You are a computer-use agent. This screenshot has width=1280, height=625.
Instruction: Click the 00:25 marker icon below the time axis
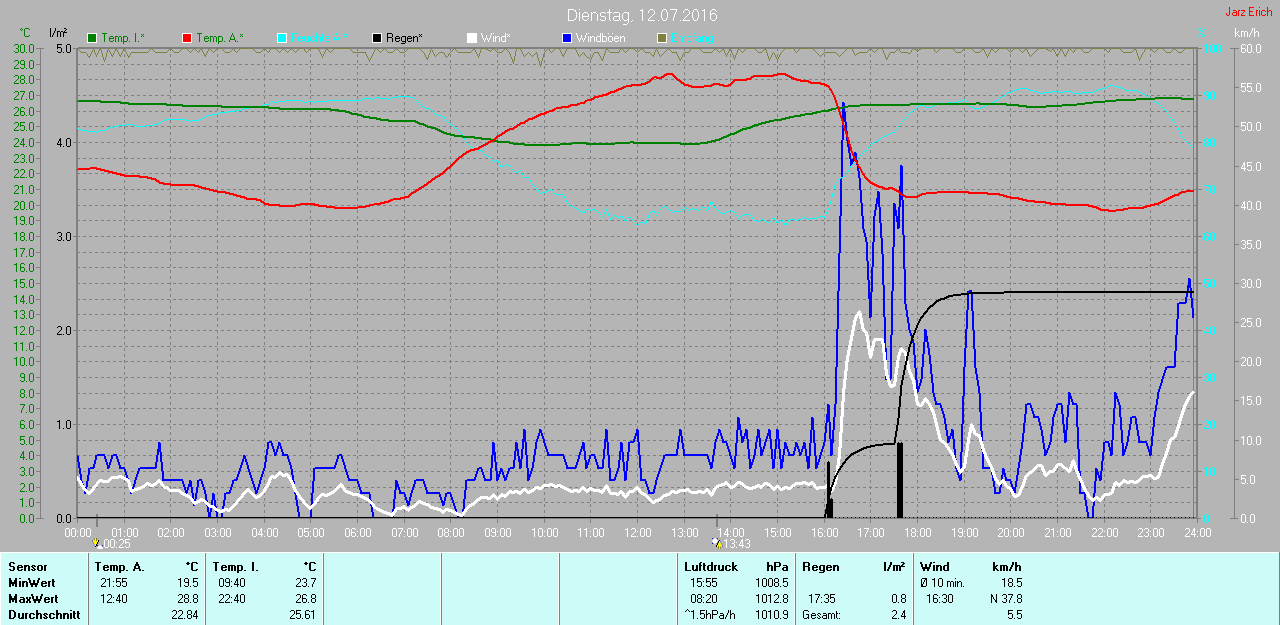pyautogui.click(x=96, y=543)
